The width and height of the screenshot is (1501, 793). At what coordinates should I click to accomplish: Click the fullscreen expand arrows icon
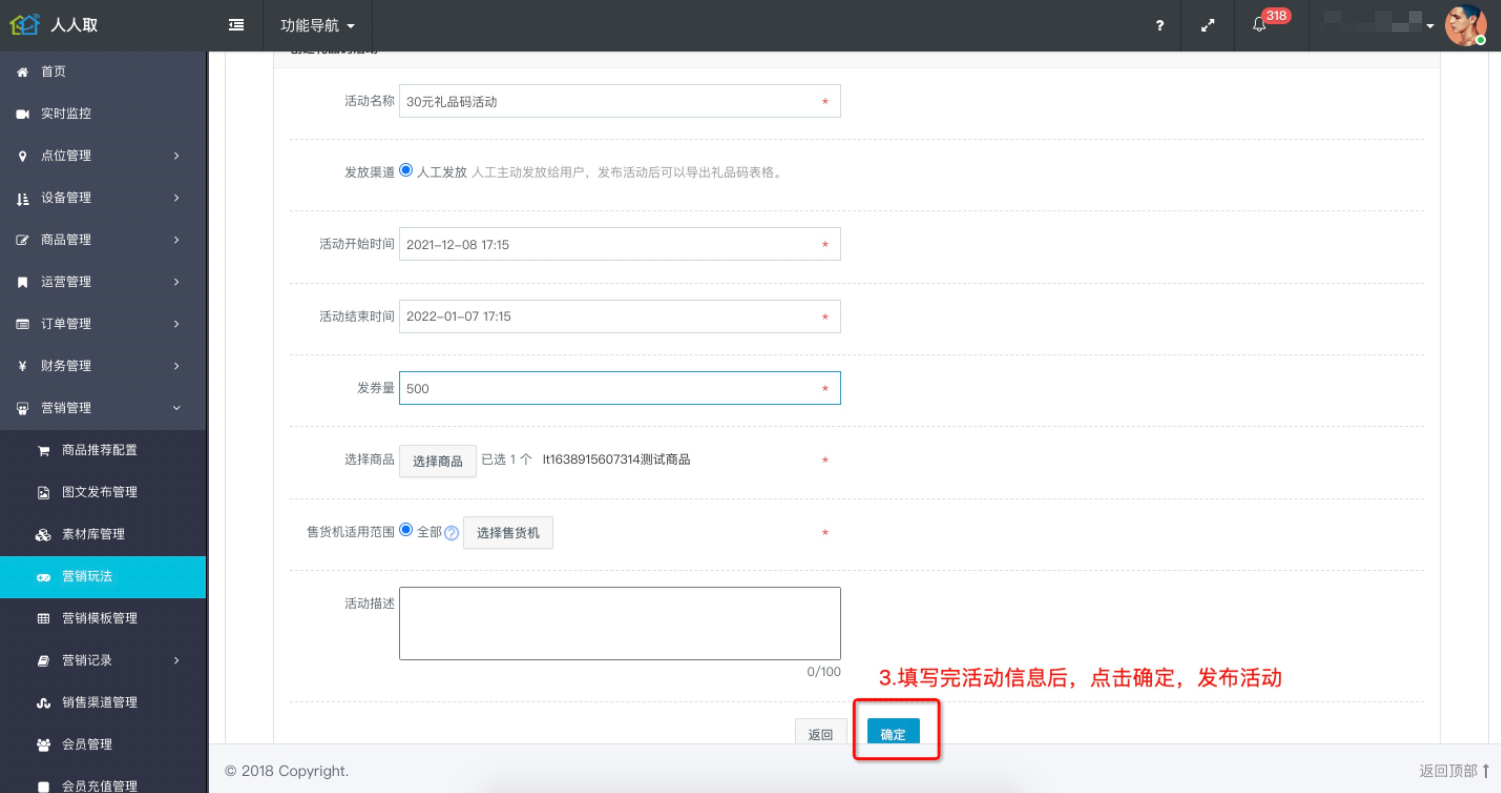(x=1207, y=26)
